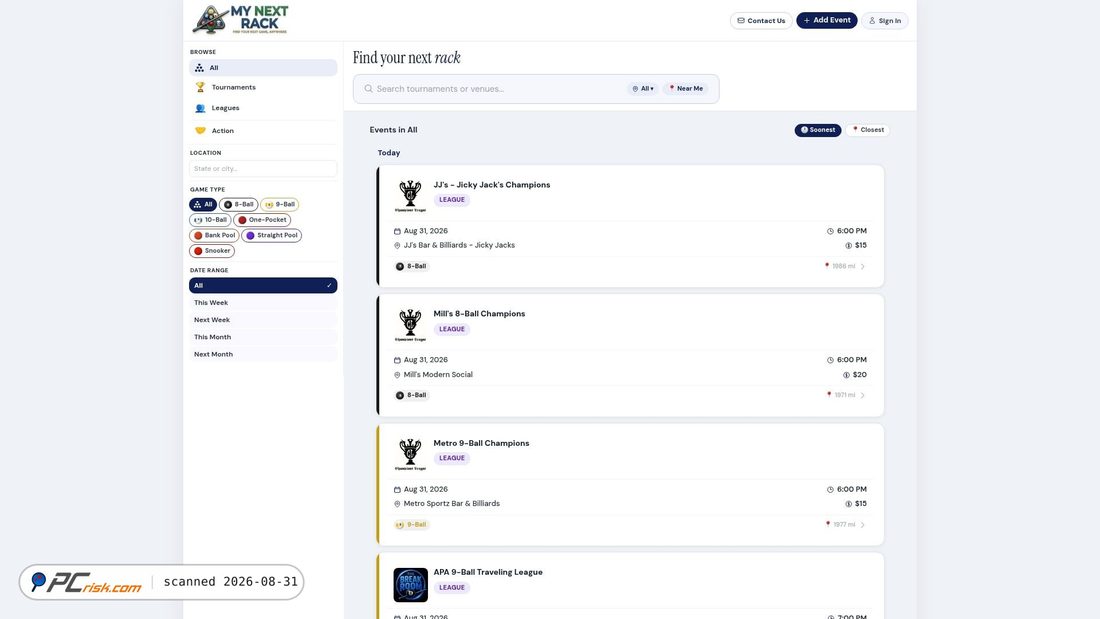1100x619 pixels.
Task: Click the trophy icon beside Tournaments
Action: [200, 87]
